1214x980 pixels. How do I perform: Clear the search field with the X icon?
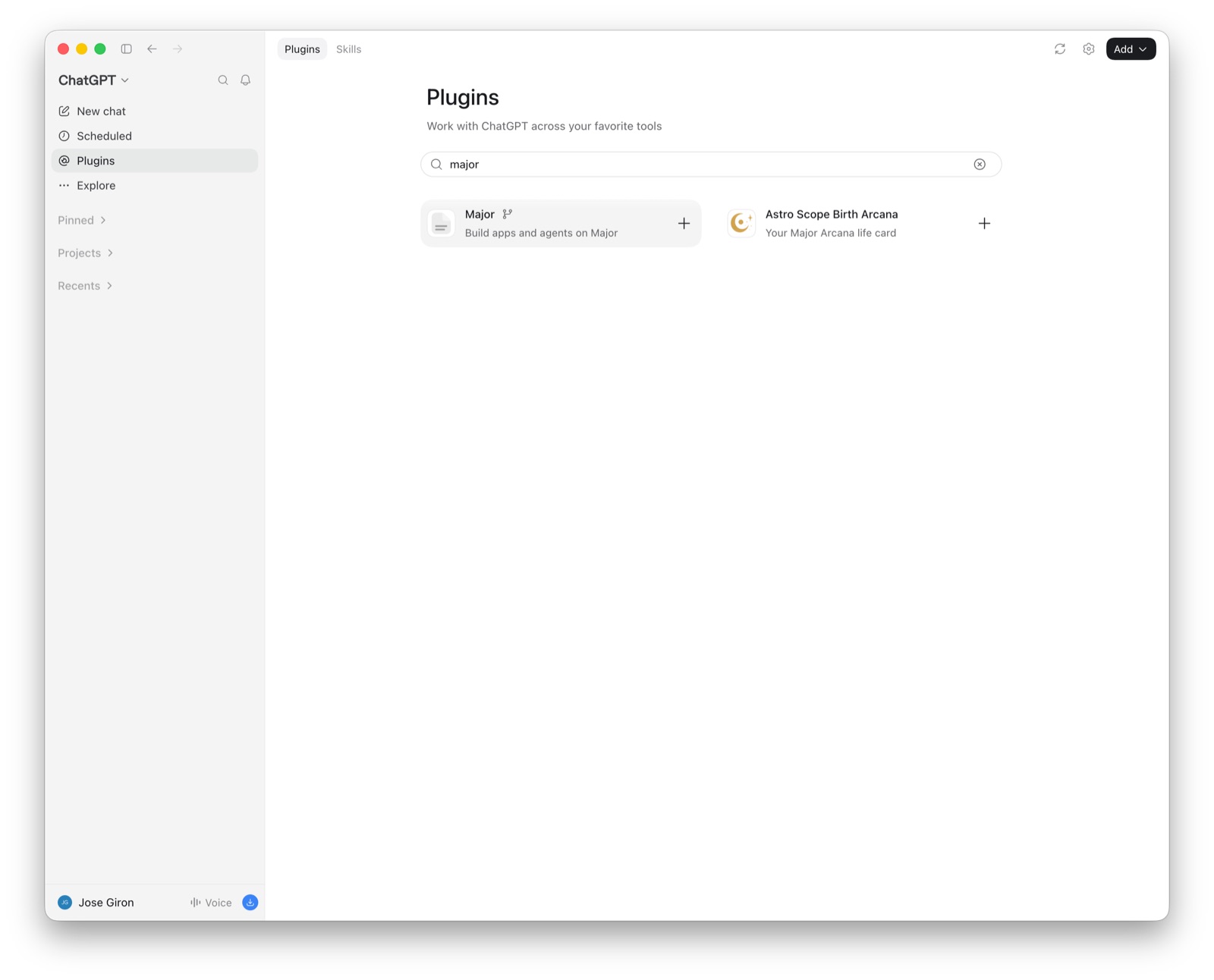click(x=980, y=165)
